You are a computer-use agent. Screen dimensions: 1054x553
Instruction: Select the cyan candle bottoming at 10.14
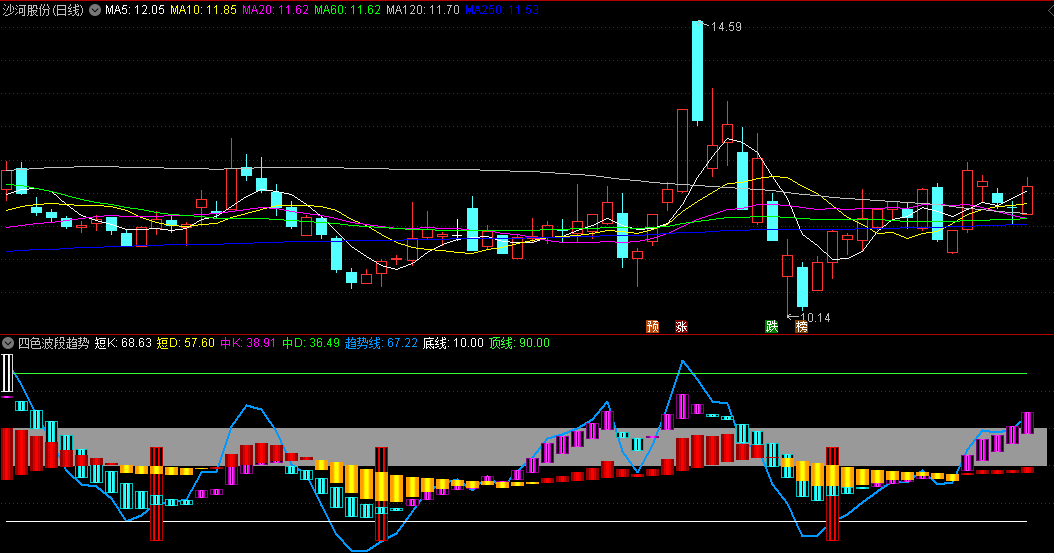coord(802,288)
